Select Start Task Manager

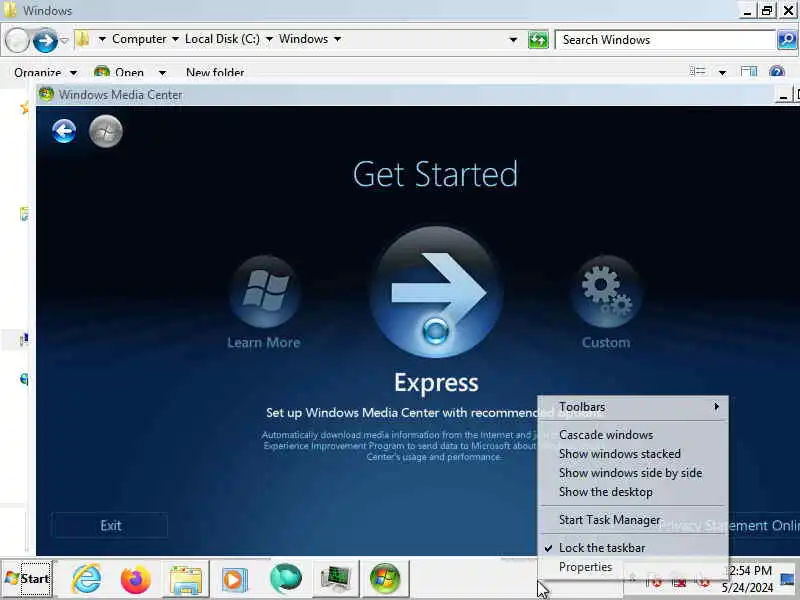coord(633,520)
